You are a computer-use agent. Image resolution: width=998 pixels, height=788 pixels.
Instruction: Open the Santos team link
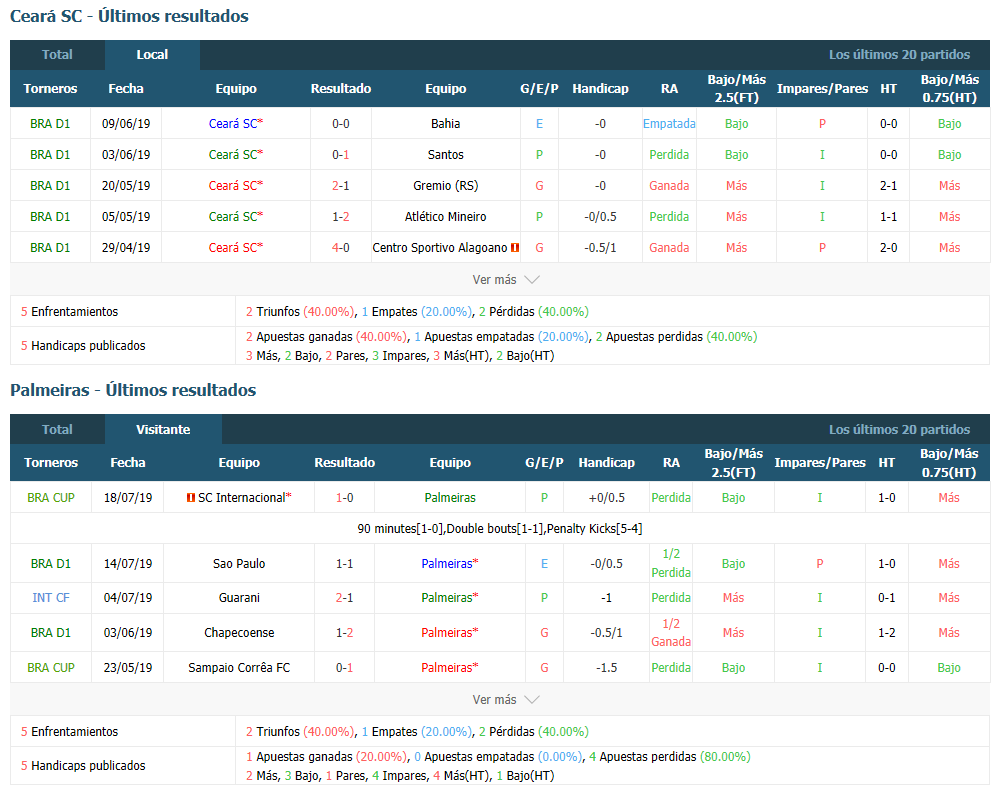pos(446,155)
